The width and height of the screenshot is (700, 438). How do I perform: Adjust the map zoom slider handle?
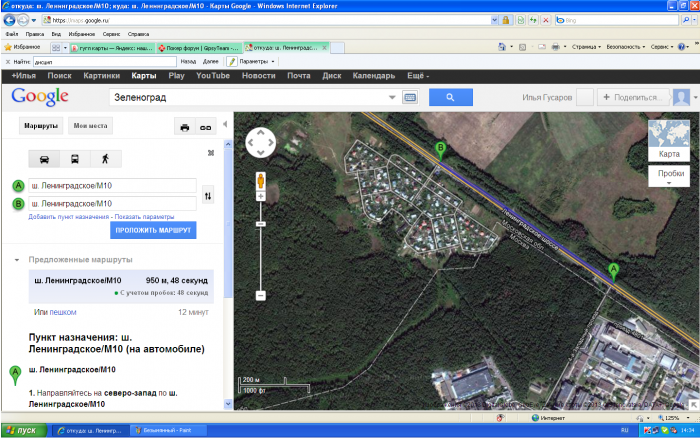coord(261,224)
